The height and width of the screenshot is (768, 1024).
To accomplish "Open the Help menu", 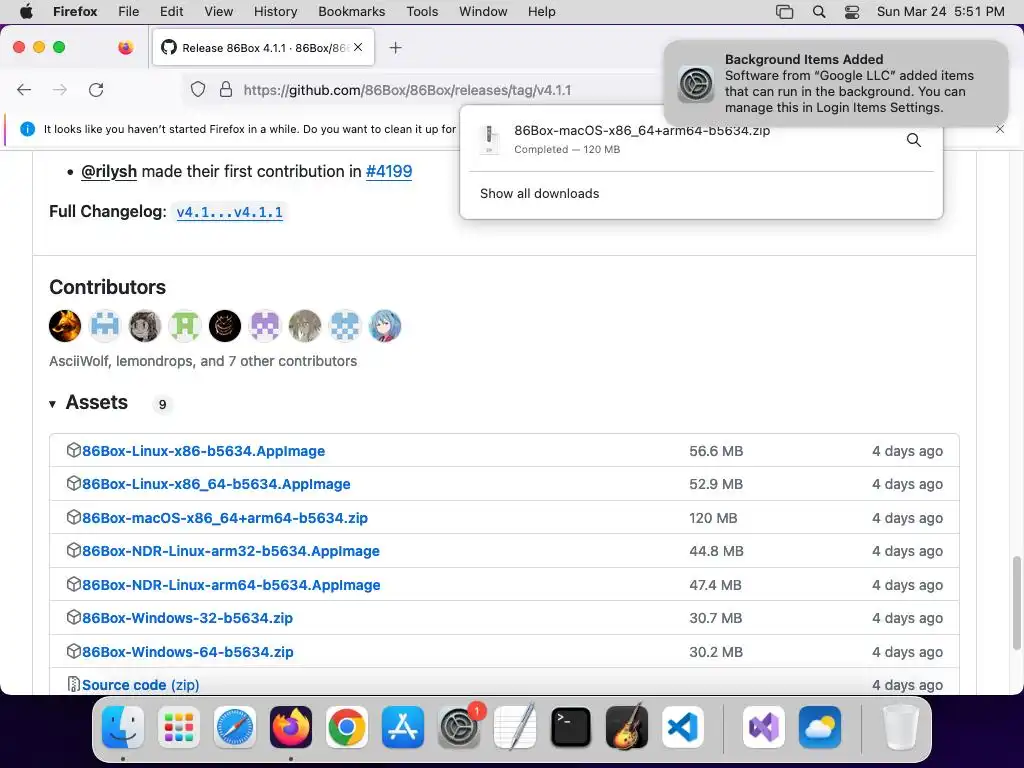I will [x=541, y=12].
